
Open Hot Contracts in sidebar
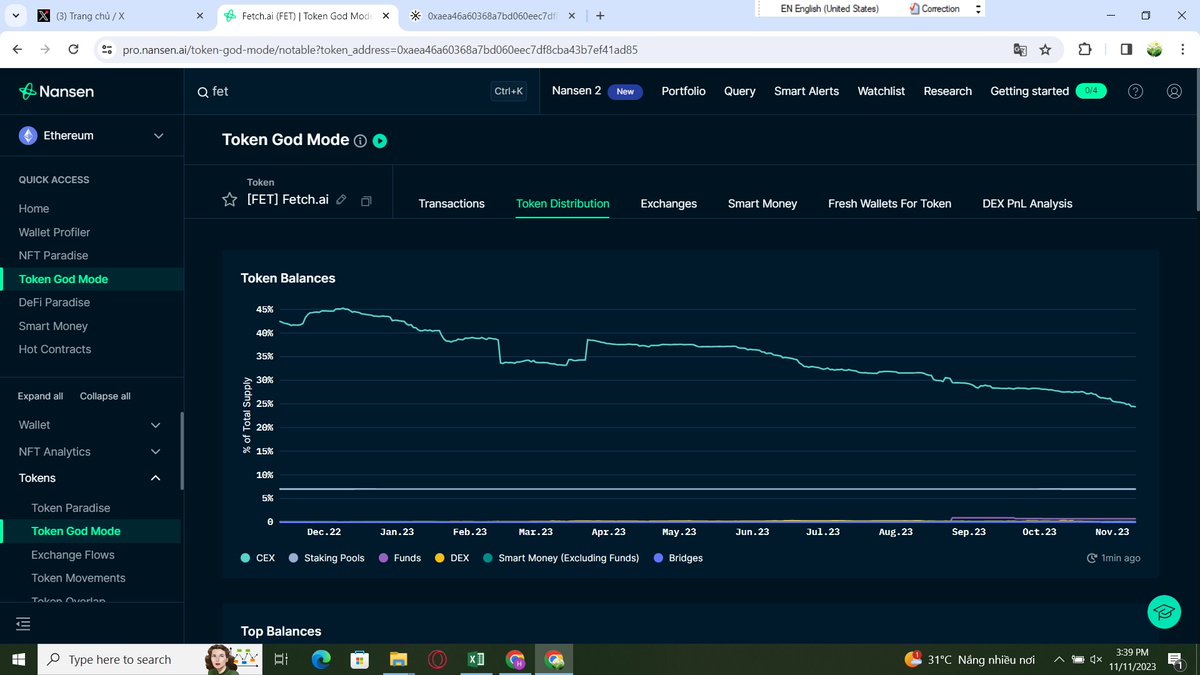(x=55, y=350)
